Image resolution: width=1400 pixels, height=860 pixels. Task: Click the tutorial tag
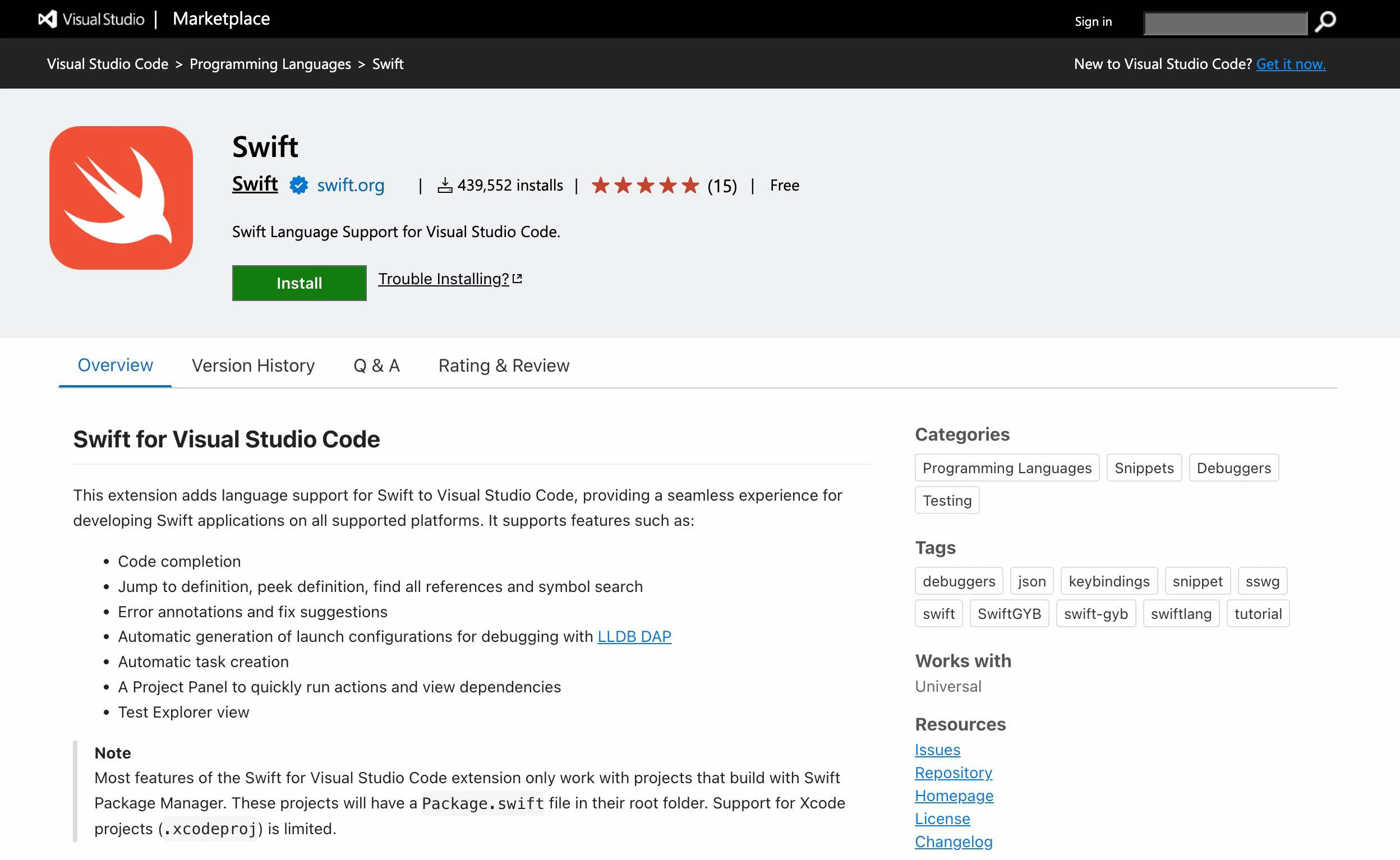pyautogui.click(x=1258, y=614)
